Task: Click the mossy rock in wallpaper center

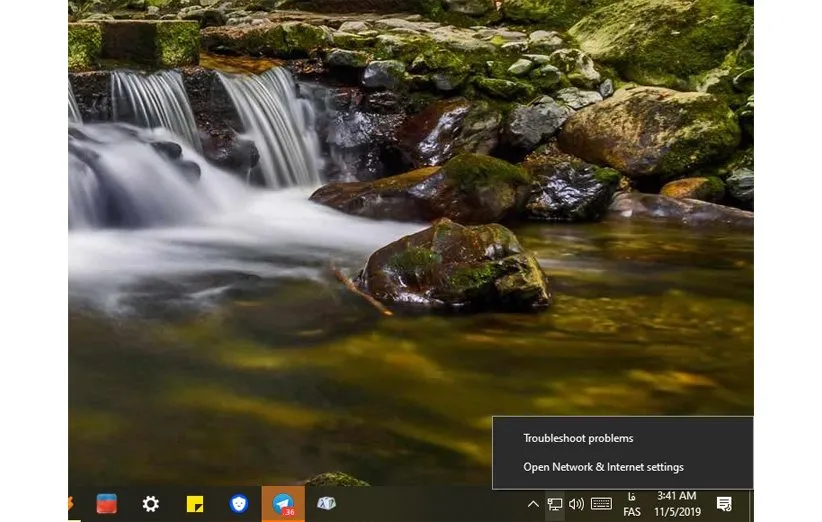Action: click(x=455, y=265)
